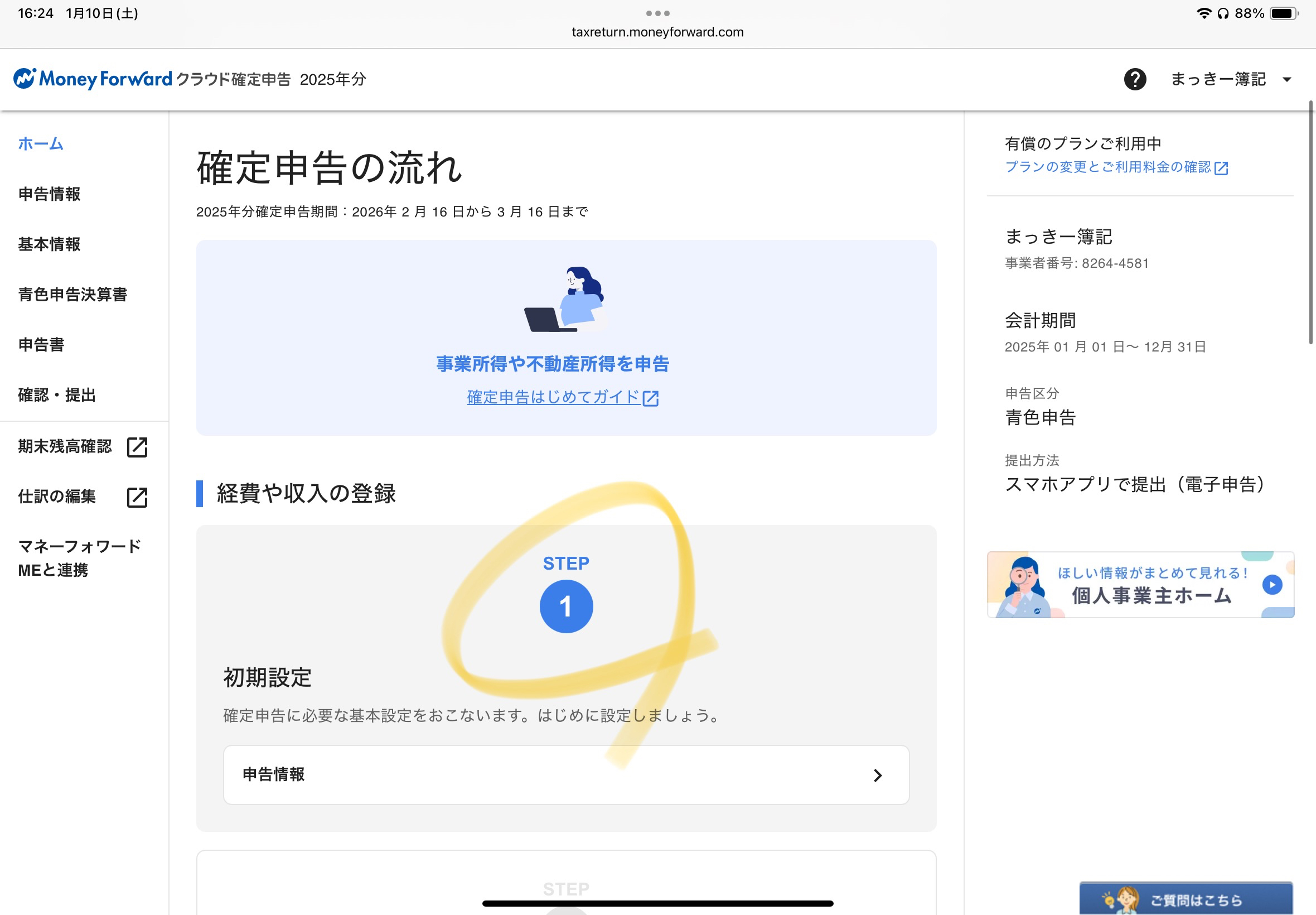Viewport: 1316px width, 915px height.
Task: Click external icon next to 確定申告はじめてガイド
Action: (650, 398)
